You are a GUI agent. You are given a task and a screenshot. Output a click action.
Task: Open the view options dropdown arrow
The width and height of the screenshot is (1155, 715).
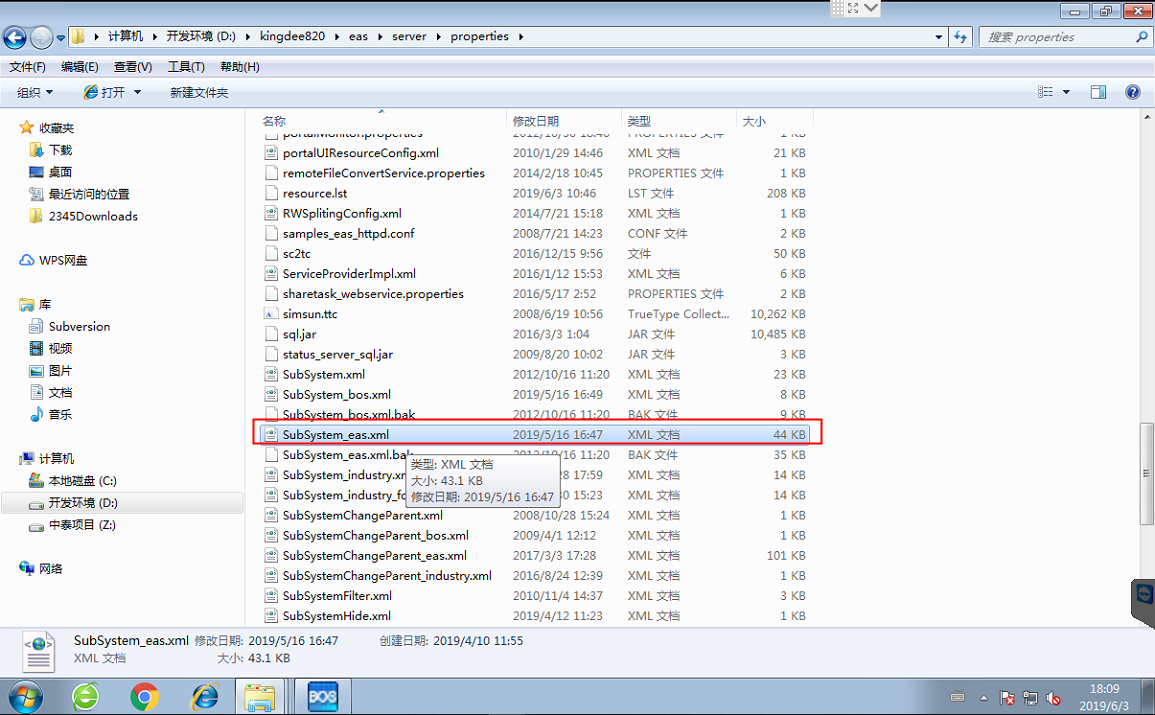[x=1066, y=92]
